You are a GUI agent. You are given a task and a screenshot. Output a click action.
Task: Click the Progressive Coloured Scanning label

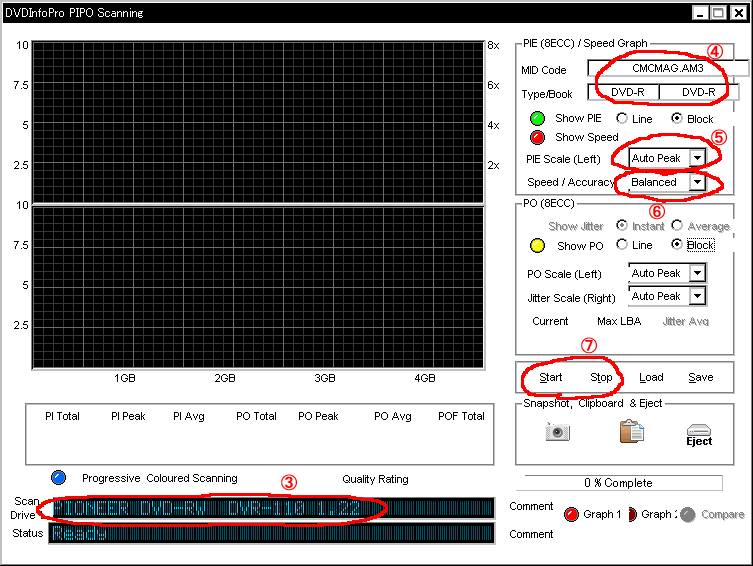point(160,478)
